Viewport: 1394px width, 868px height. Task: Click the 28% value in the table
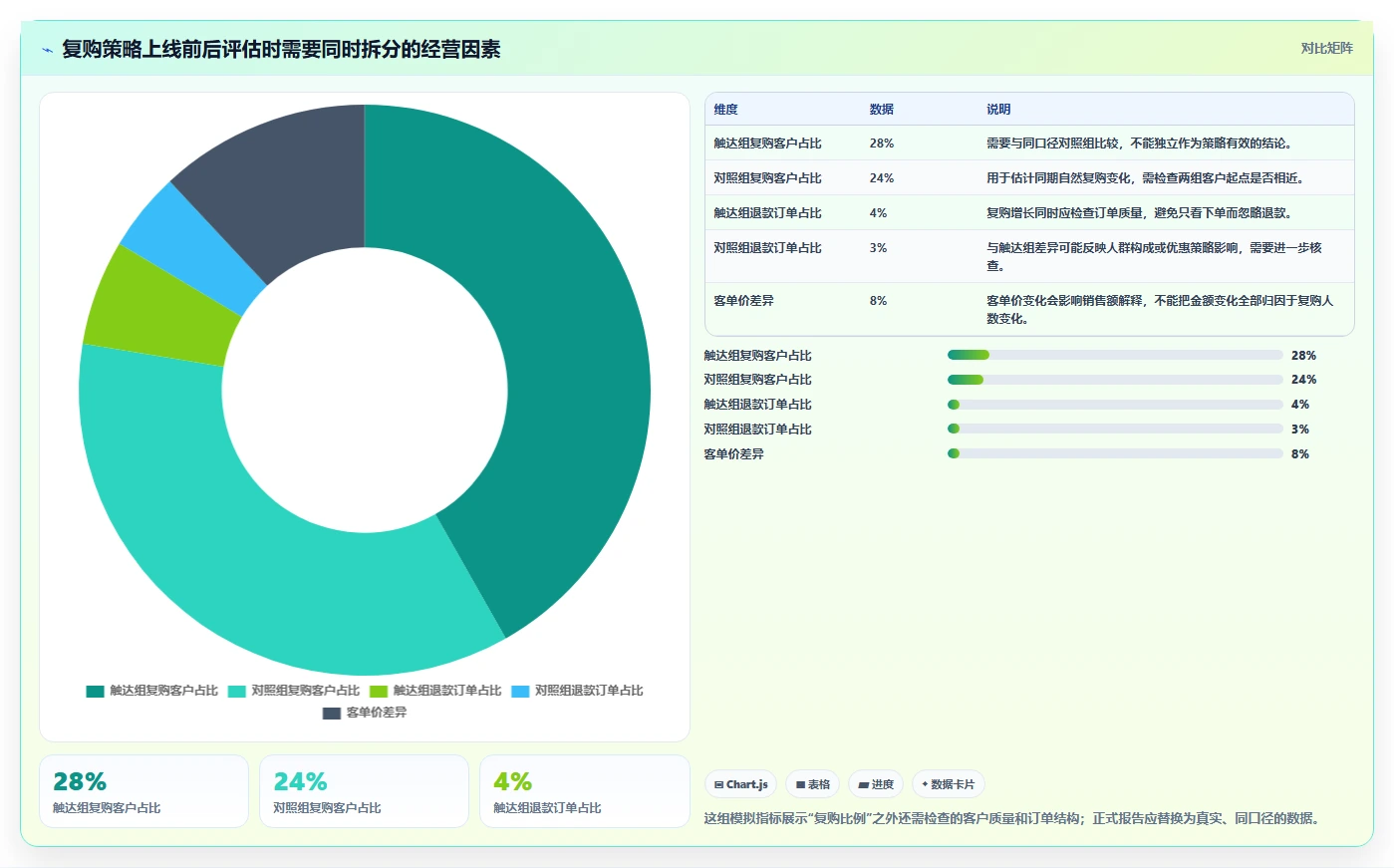tap(882, 144)
